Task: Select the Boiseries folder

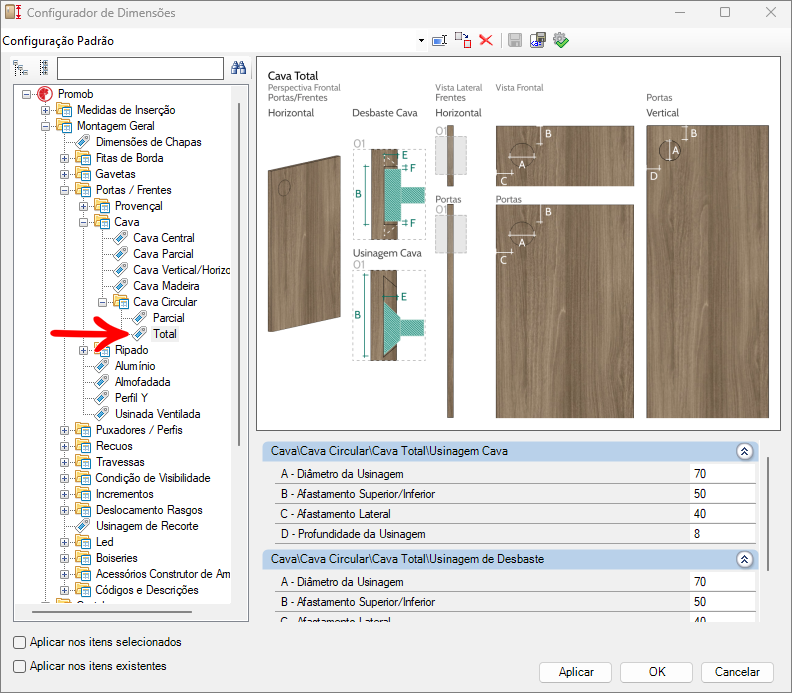Action: coord(117,558)
